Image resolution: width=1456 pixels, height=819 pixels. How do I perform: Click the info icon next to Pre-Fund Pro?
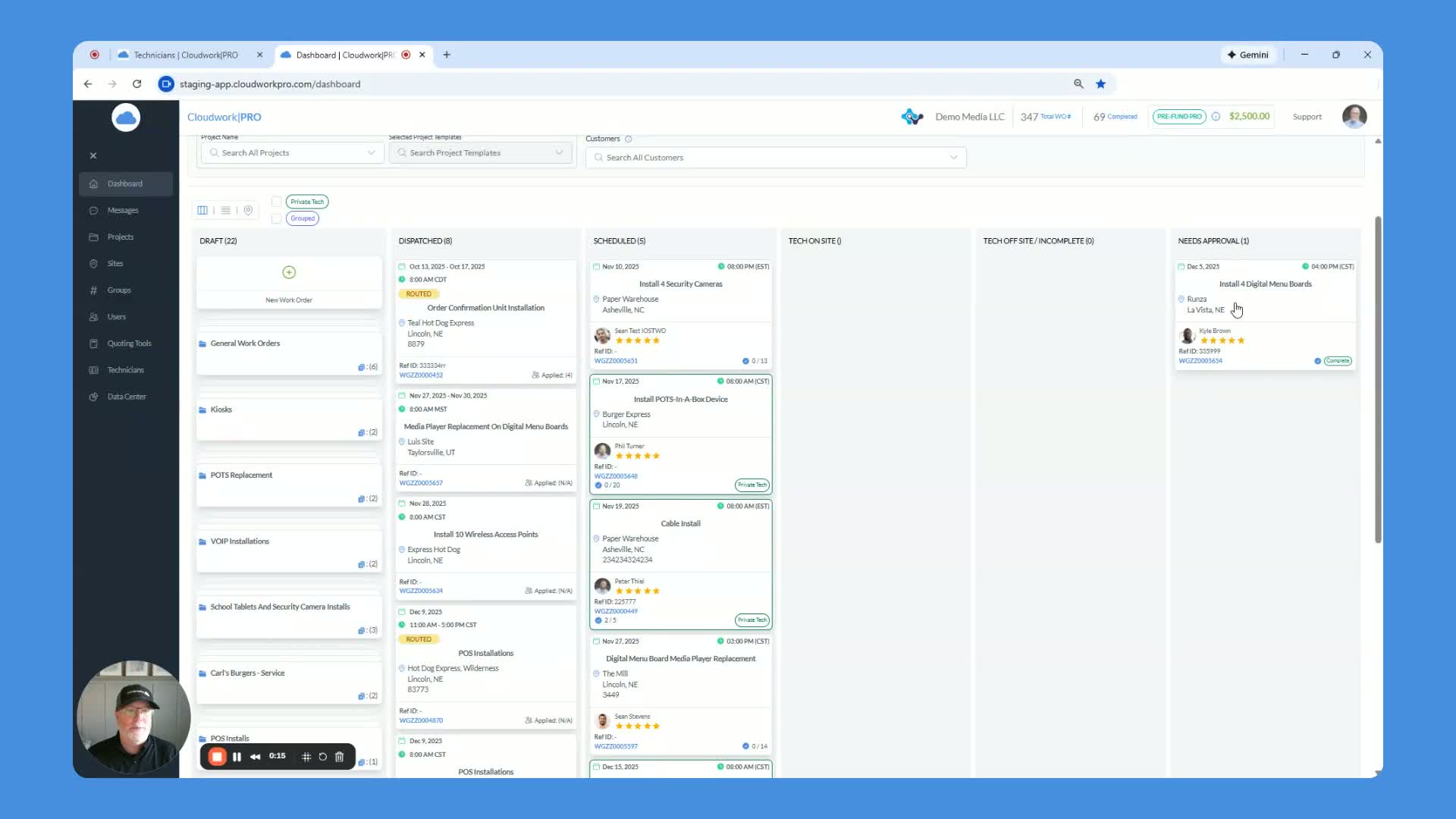click(x=1216, y=117)
